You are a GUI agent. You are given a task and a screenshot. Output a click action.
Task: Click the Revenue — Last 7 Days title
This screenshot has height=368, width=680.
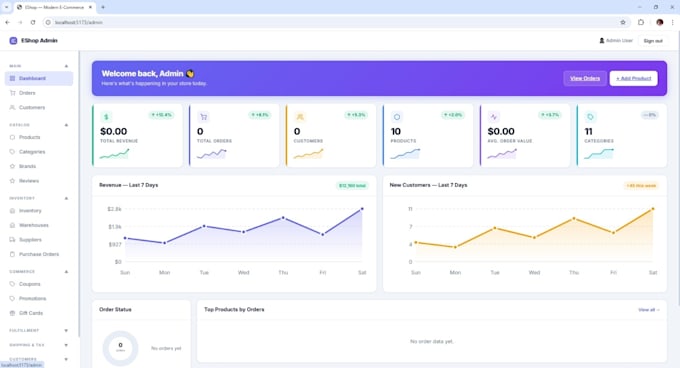[128, 185]
